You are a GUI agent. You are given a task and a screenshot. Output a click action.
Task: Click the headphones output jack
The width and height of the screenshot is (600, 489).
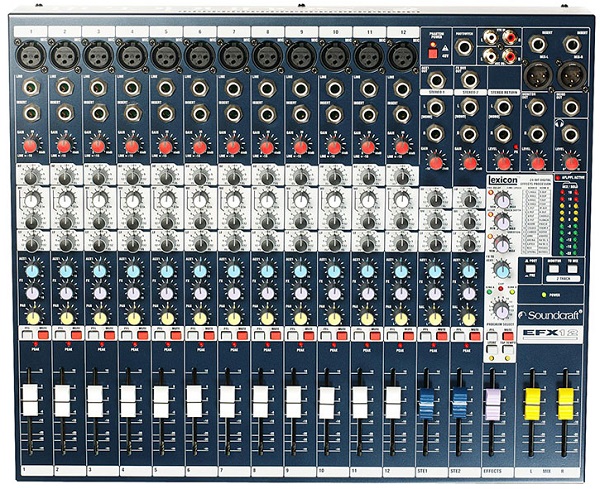571,134
